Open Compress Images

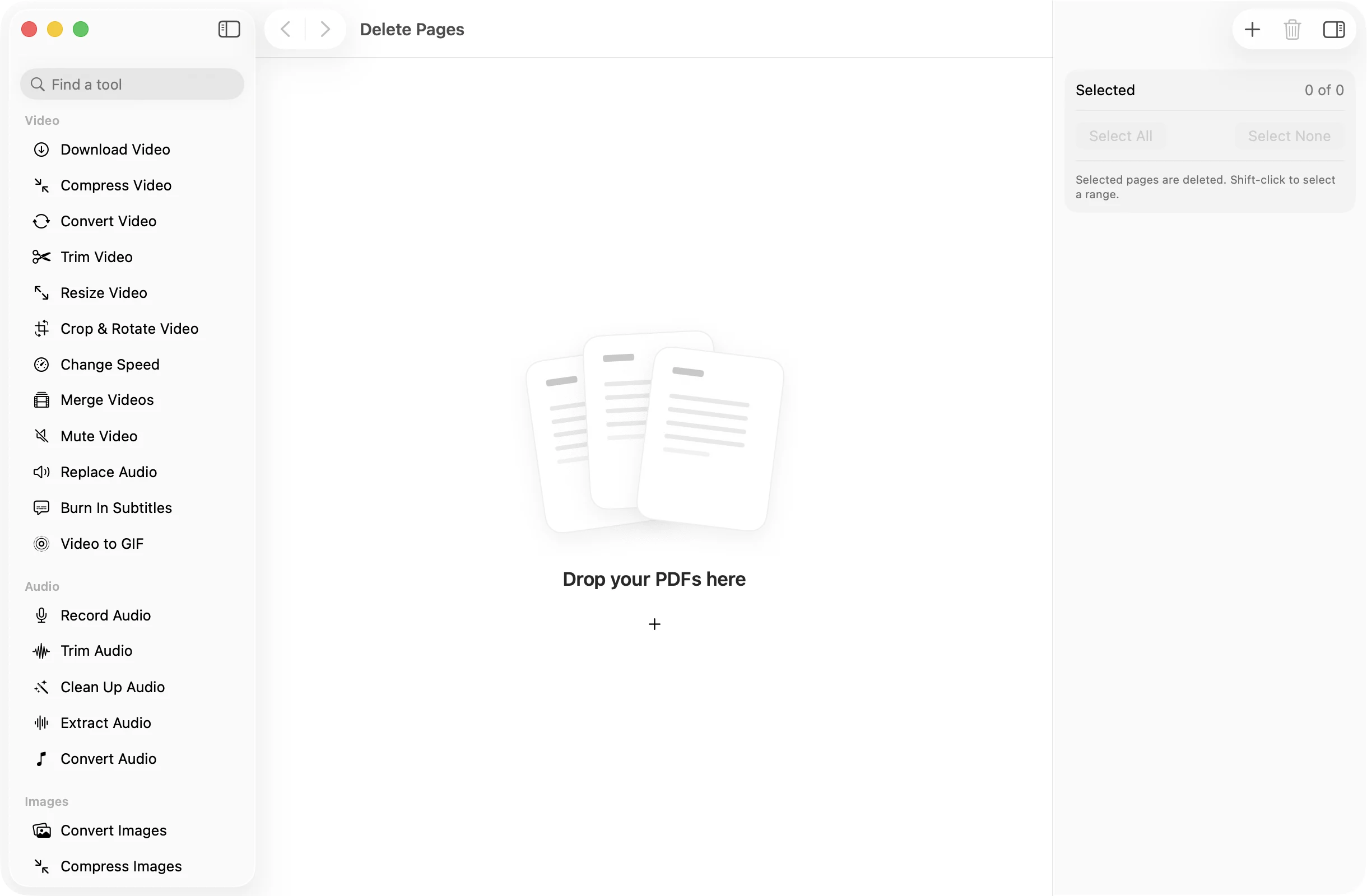coord(132,866)
